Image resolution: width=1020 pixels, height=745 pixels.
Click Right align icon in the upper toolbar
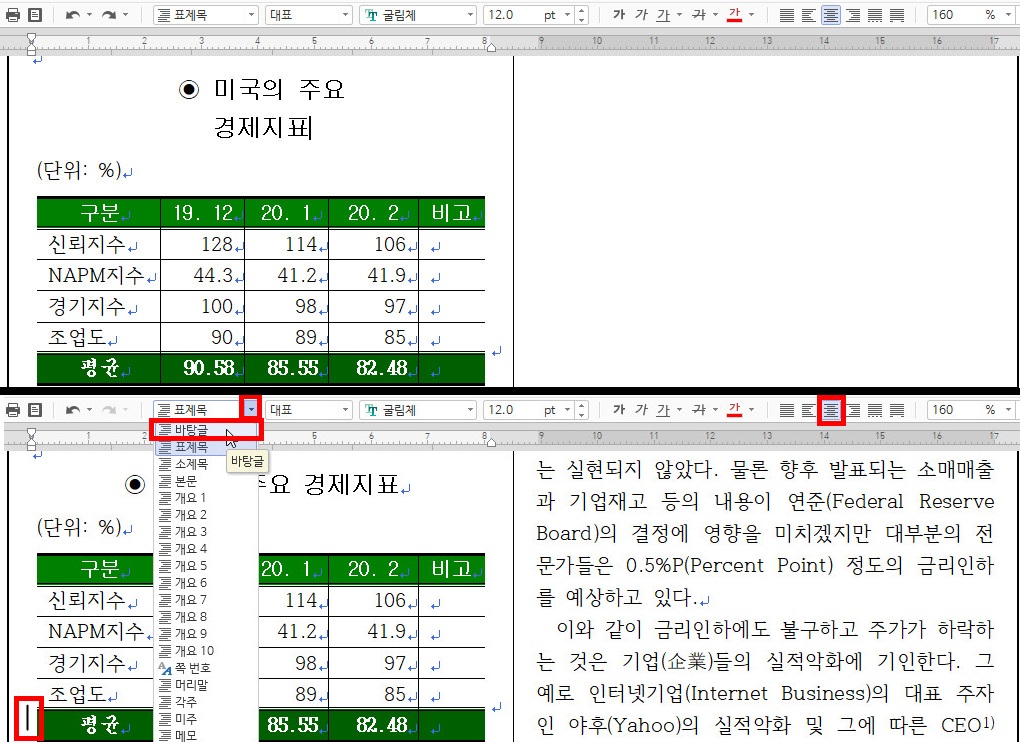(853, 14)
